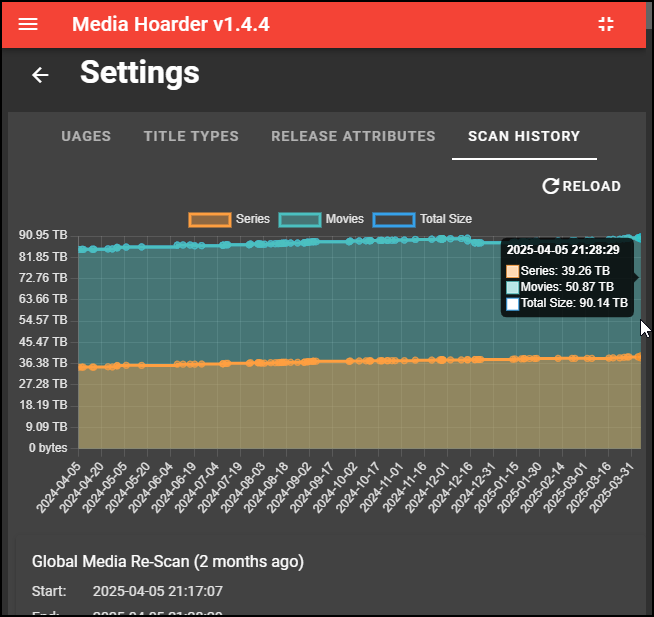The height and width of the screenshot is (617, 654).
Task: Click the 0 bytes axis label
Action: point(48,448)
